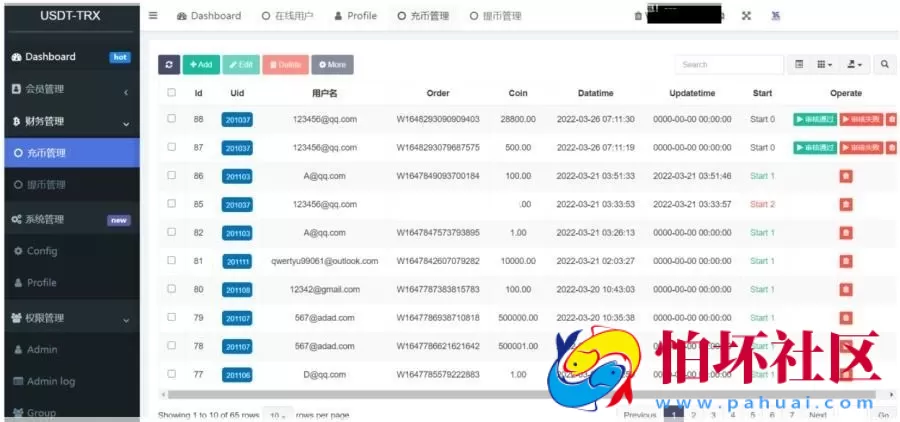The image size is (900, 422).
Task: Check the checkbox for row 86
Action: (x=172, y=175)
